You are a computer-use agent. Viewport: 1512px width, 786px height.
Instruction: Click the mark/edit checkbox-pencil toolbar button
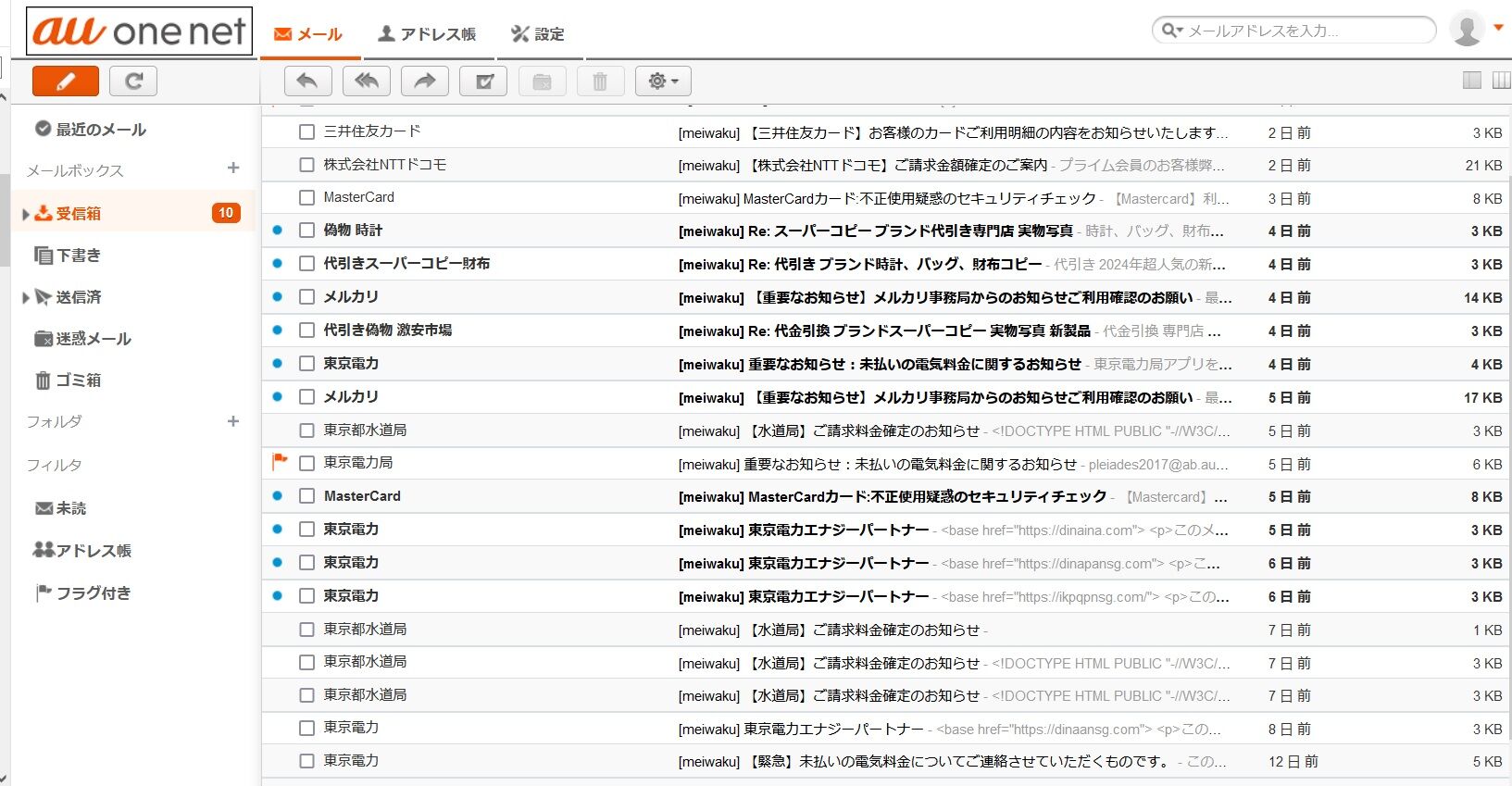[483, 81]
